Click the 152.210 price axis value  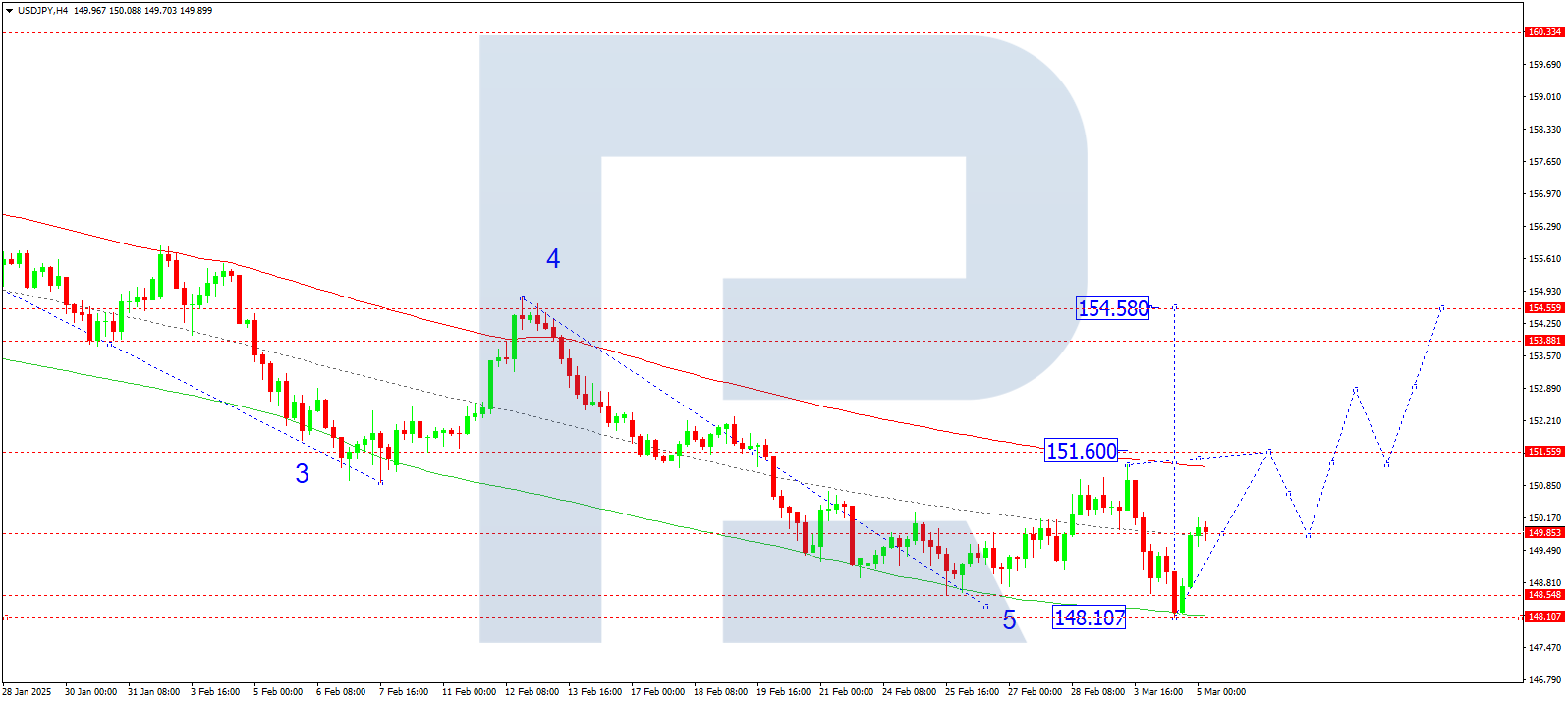pos(1544,421)
